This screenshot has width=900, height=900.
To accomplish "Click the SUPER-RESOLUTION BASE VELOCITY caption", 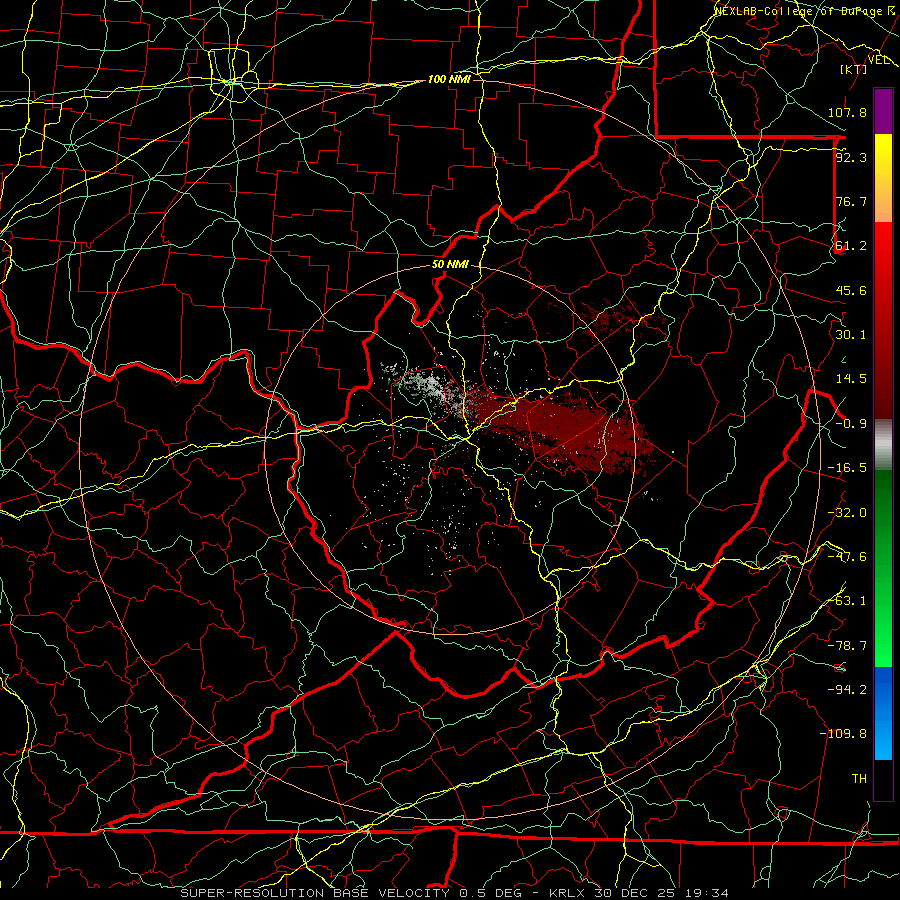I will point(315,893).
